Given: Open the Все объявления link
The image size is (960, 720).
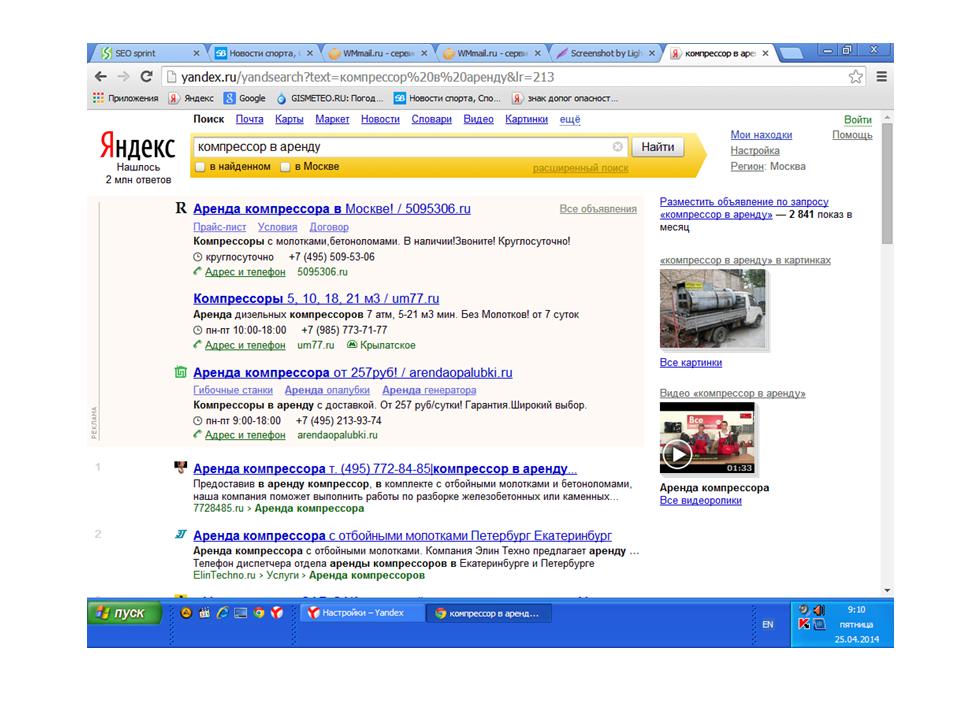Looking at the screenshot, I should pos(598,209).
